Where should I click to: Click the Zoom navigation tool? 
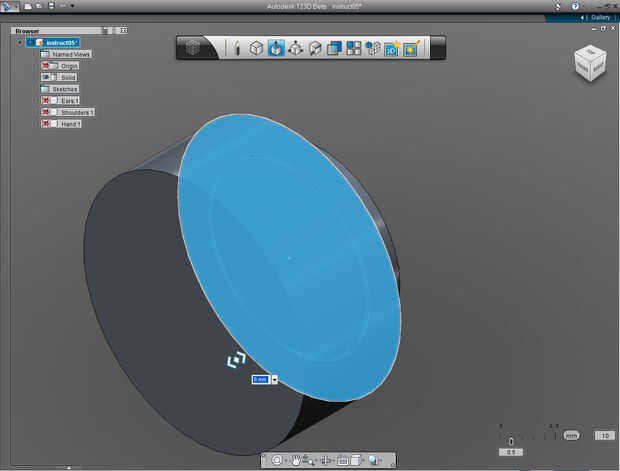[309, 460]
